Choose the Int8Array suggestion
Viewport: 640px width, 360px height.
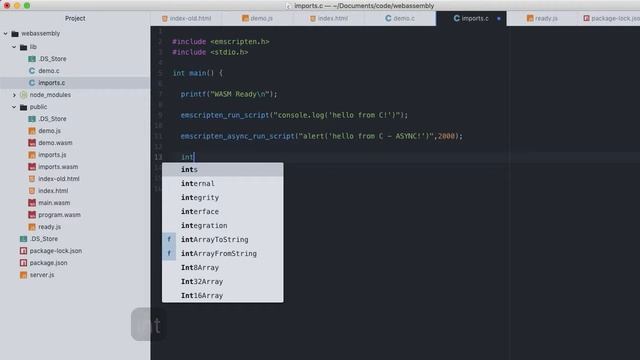click(222, 268)
